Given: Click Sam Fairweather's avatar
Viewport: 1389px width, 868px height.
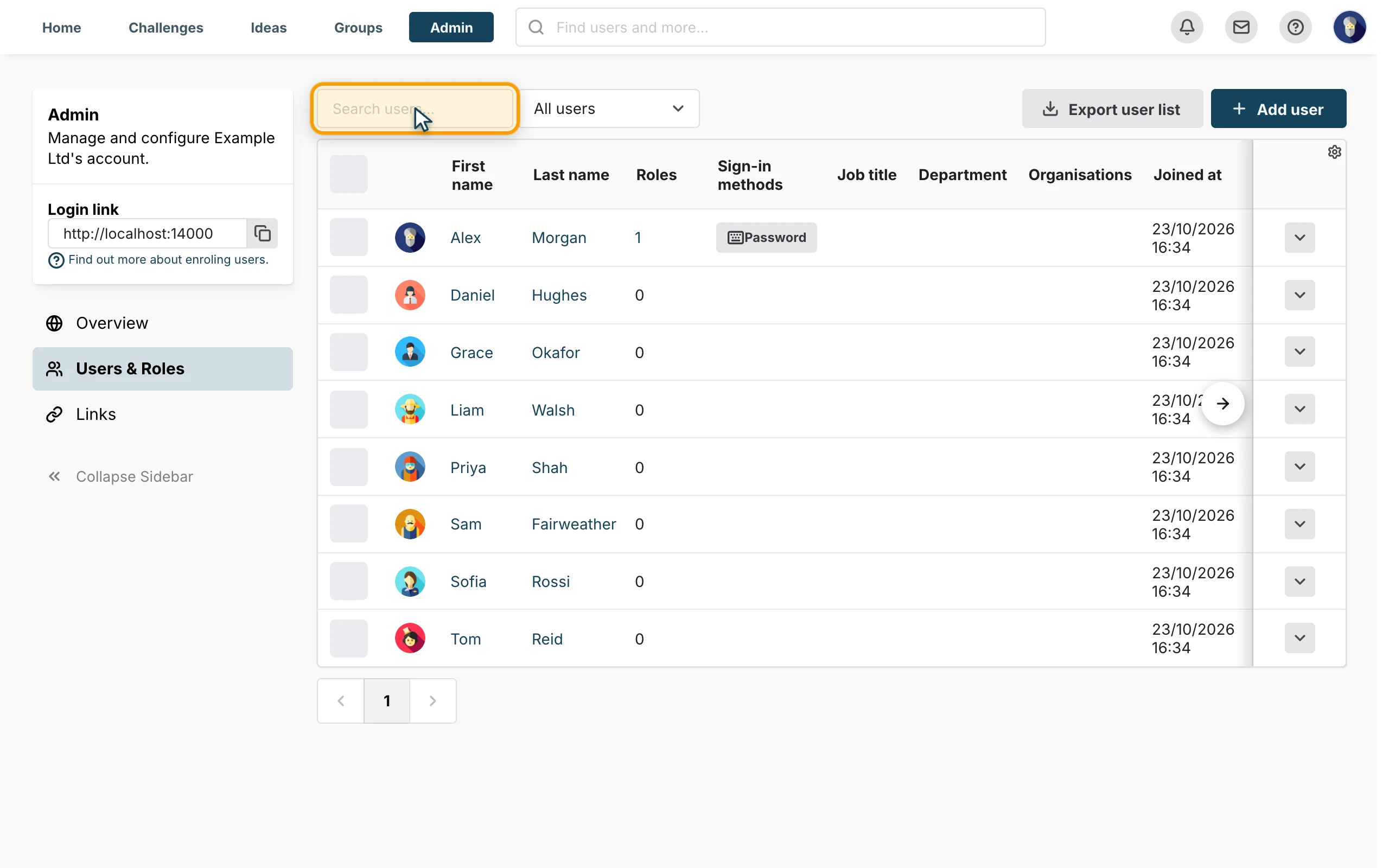Looking at the screenshot, I should [410, 524].
